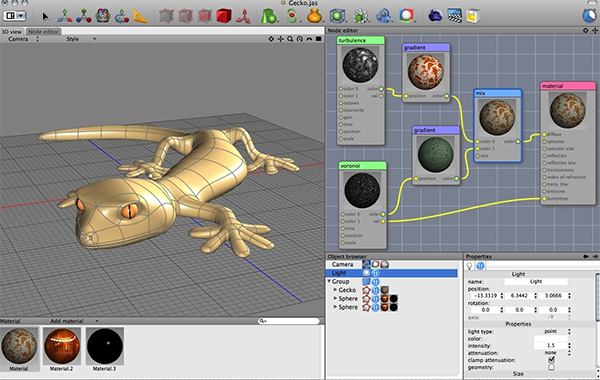Screen dimensions: 600x380
Task: Select the yellow triangle ruler measure tool
Action: (x=140, y=16)
